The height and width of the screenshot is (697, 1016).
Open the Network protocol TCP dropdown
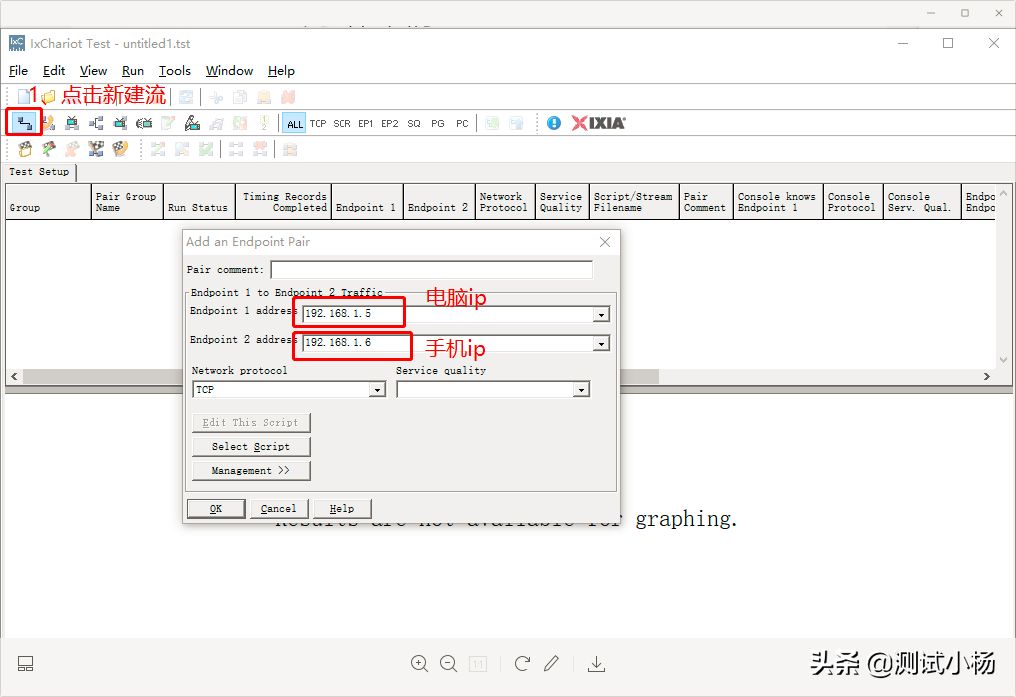click(x=377, y=389)
